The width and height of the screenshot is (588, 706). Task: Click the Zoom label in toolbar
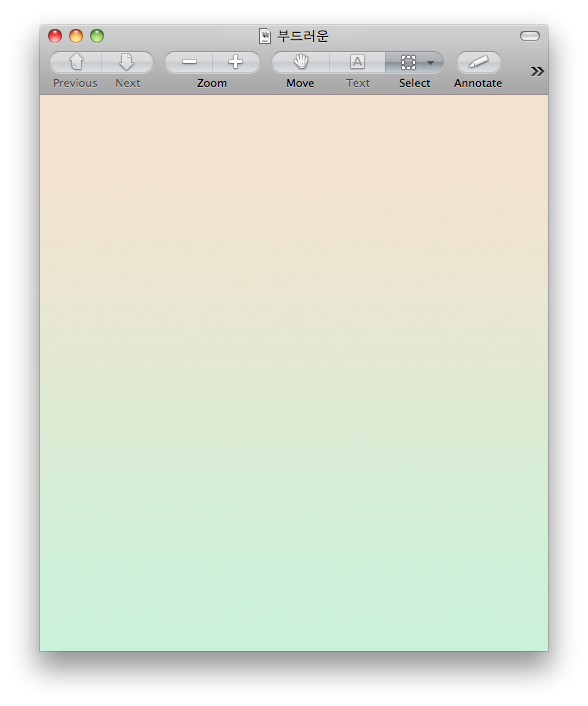point(212,83)
